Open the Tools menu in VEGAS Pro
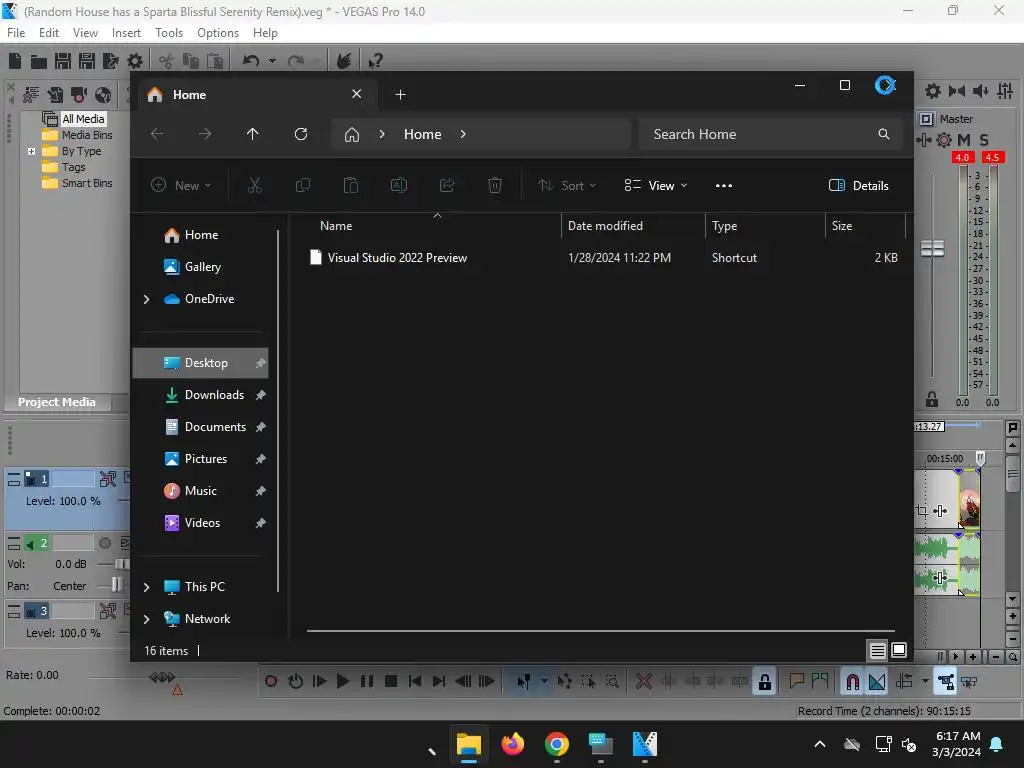This screenshot has width=1024, height=768. [169, 33]
